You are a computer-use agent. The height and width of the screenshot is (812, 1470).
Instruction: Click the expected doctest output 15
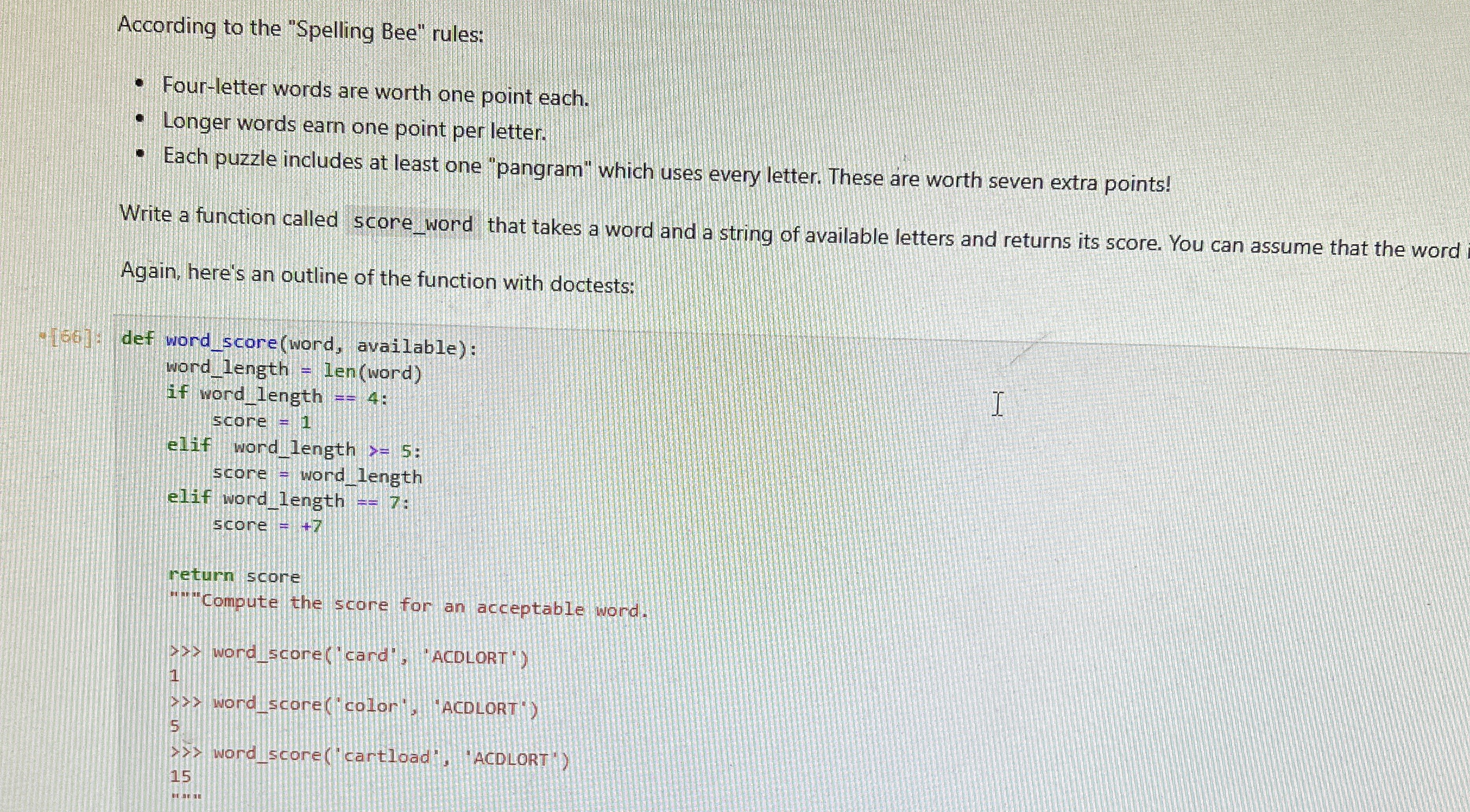(180, 776)
